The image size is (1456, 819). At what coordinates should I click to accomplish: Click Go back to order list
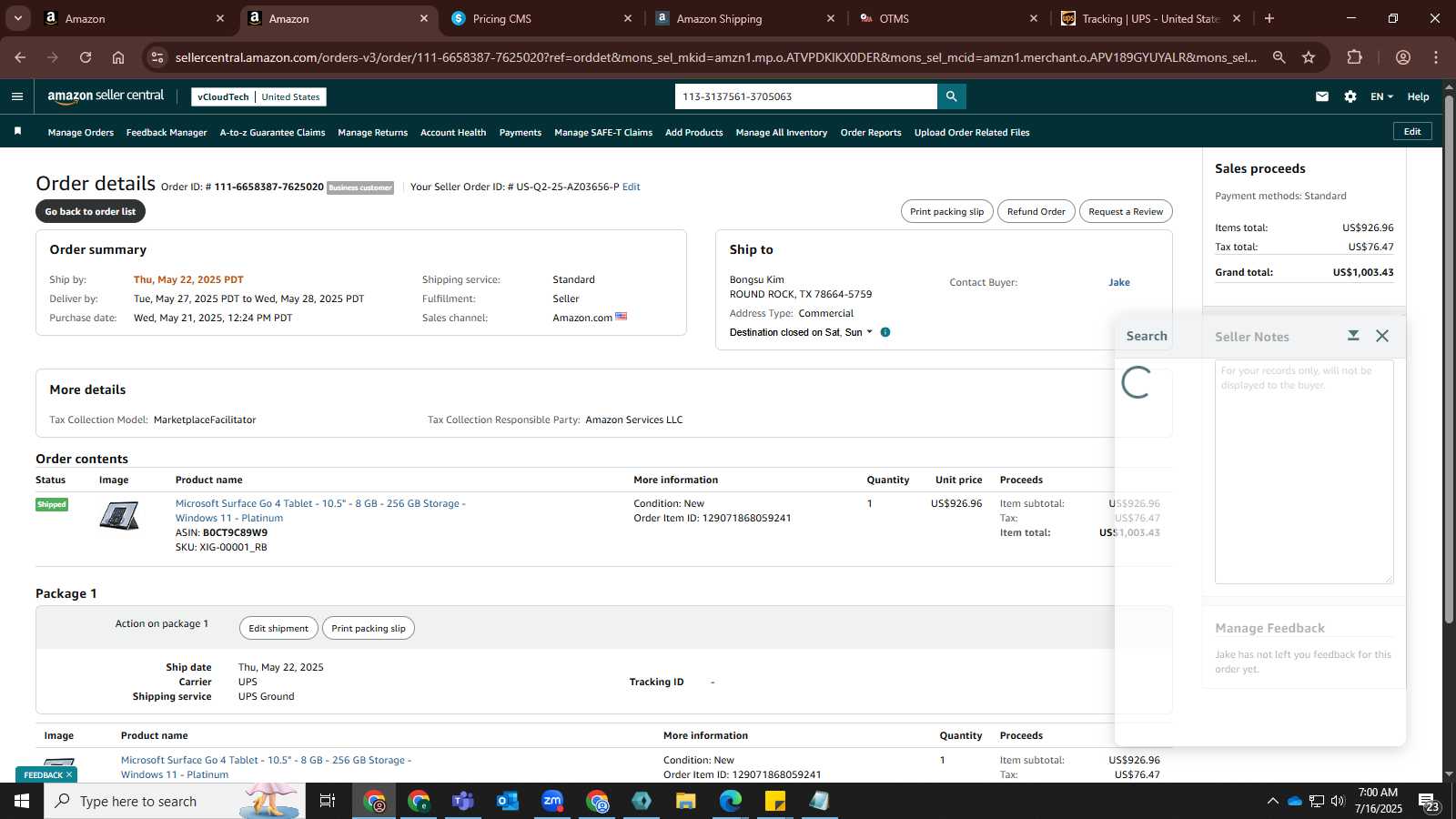coord(90,211)
